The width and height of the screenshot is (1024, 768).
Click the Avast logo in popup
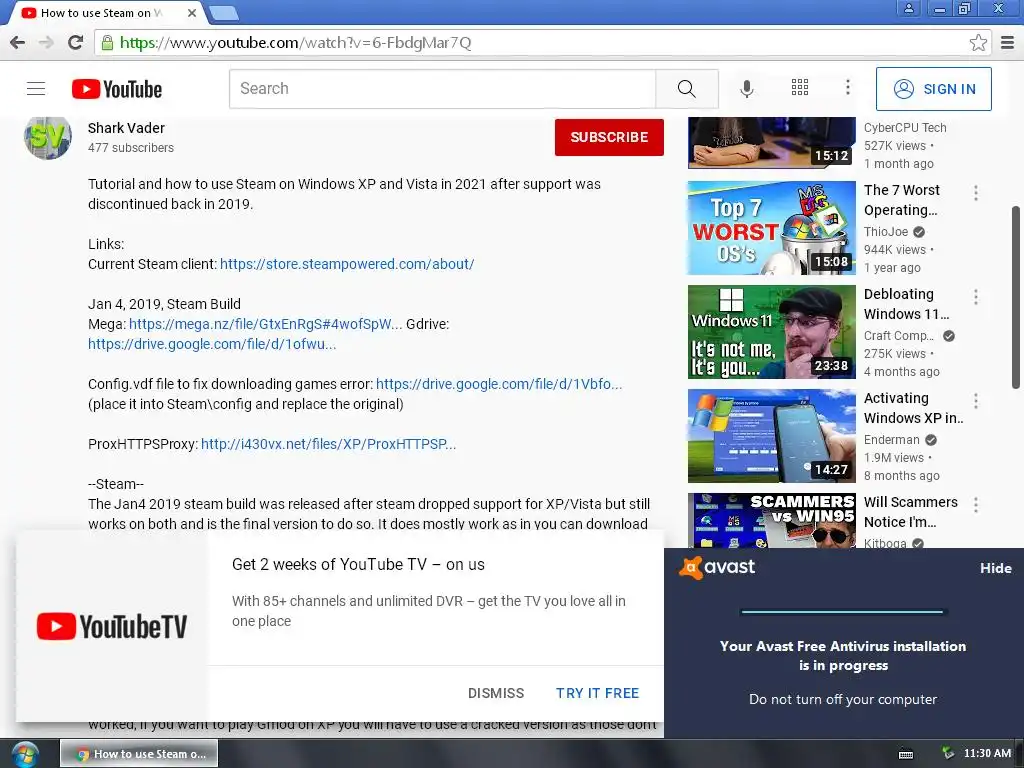point(716,567)
